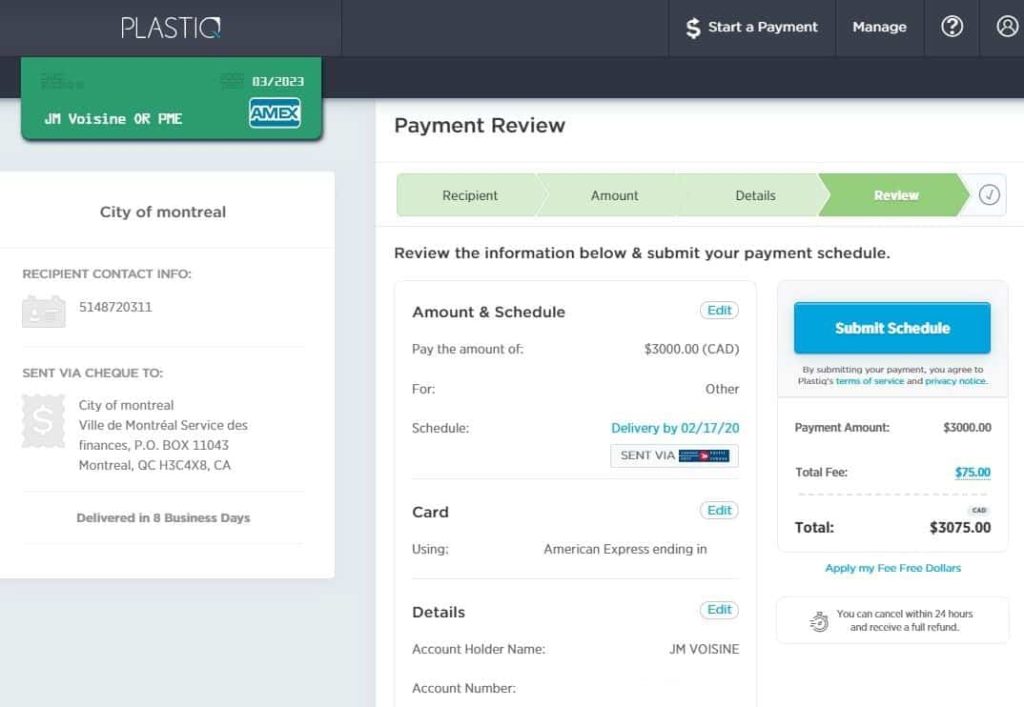The image size is (1024, 707).
Task: Click the Sent Via Canada Post badge
Action: point(674,456)
